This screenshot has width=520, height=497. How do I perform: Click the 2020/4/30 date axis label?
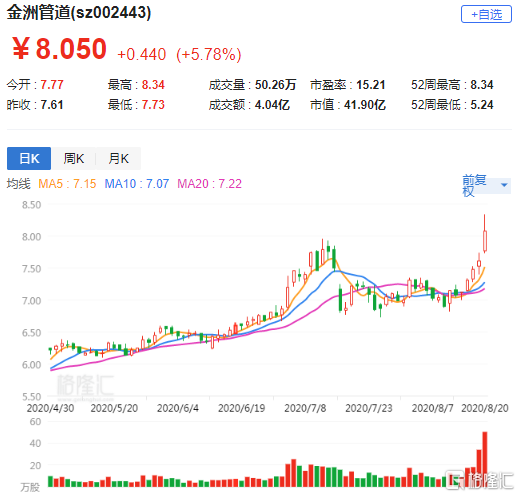pos(50,408)
